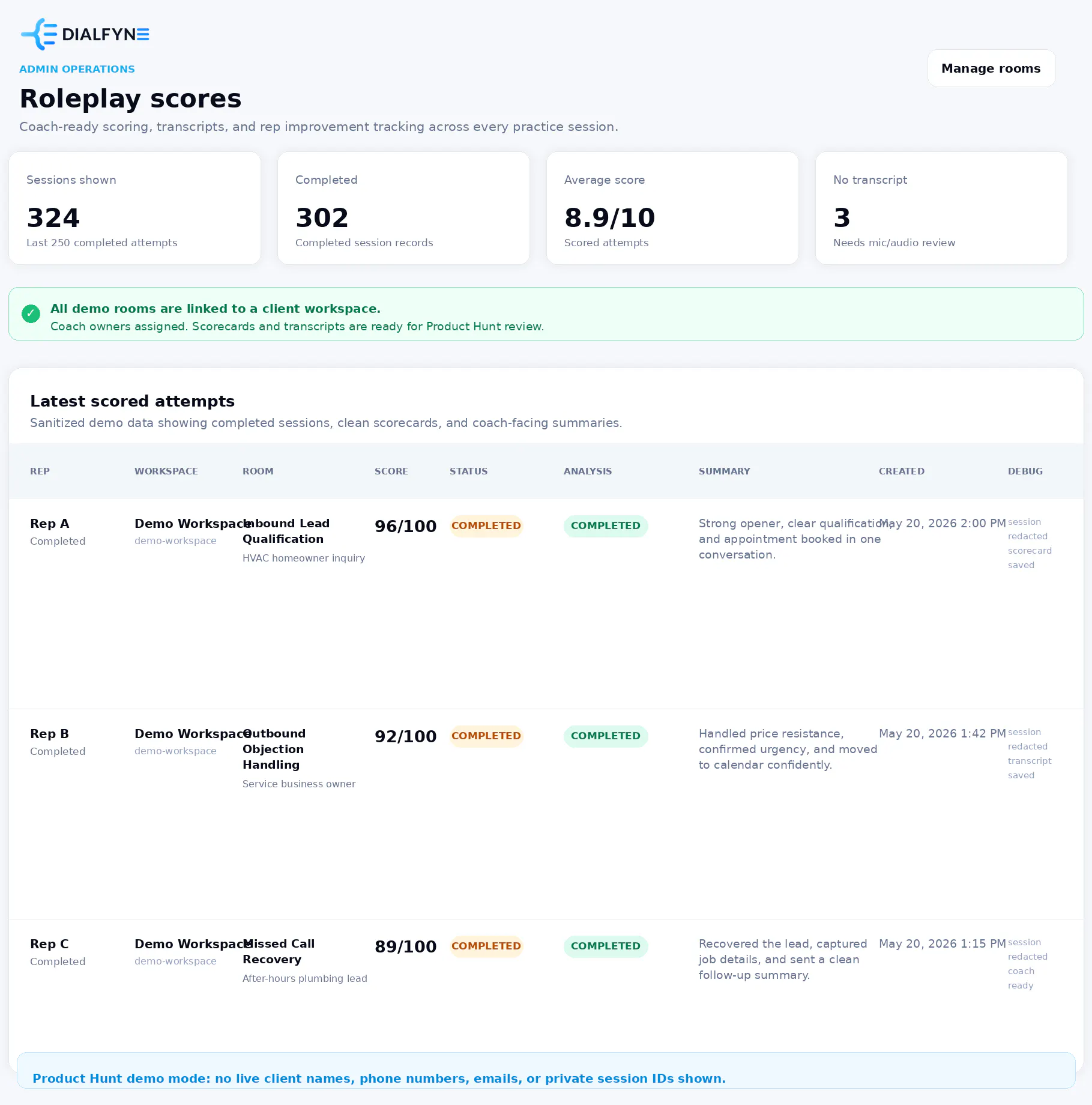Screen dimensions: 1092x1105
Task: Click the 89/100 score
Action: [x=405, y=946]
